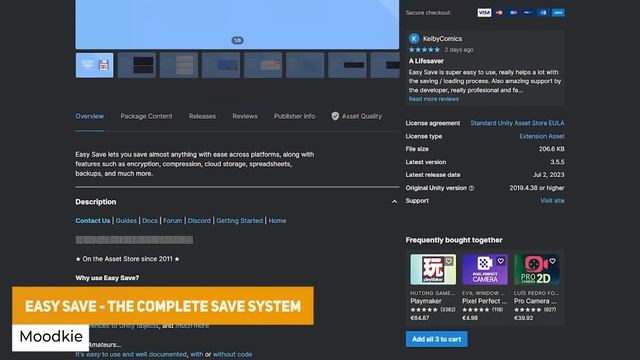Click the Asset Quality shield icon
The width and height of the screenshot is (640, 360).
point(335,116)
